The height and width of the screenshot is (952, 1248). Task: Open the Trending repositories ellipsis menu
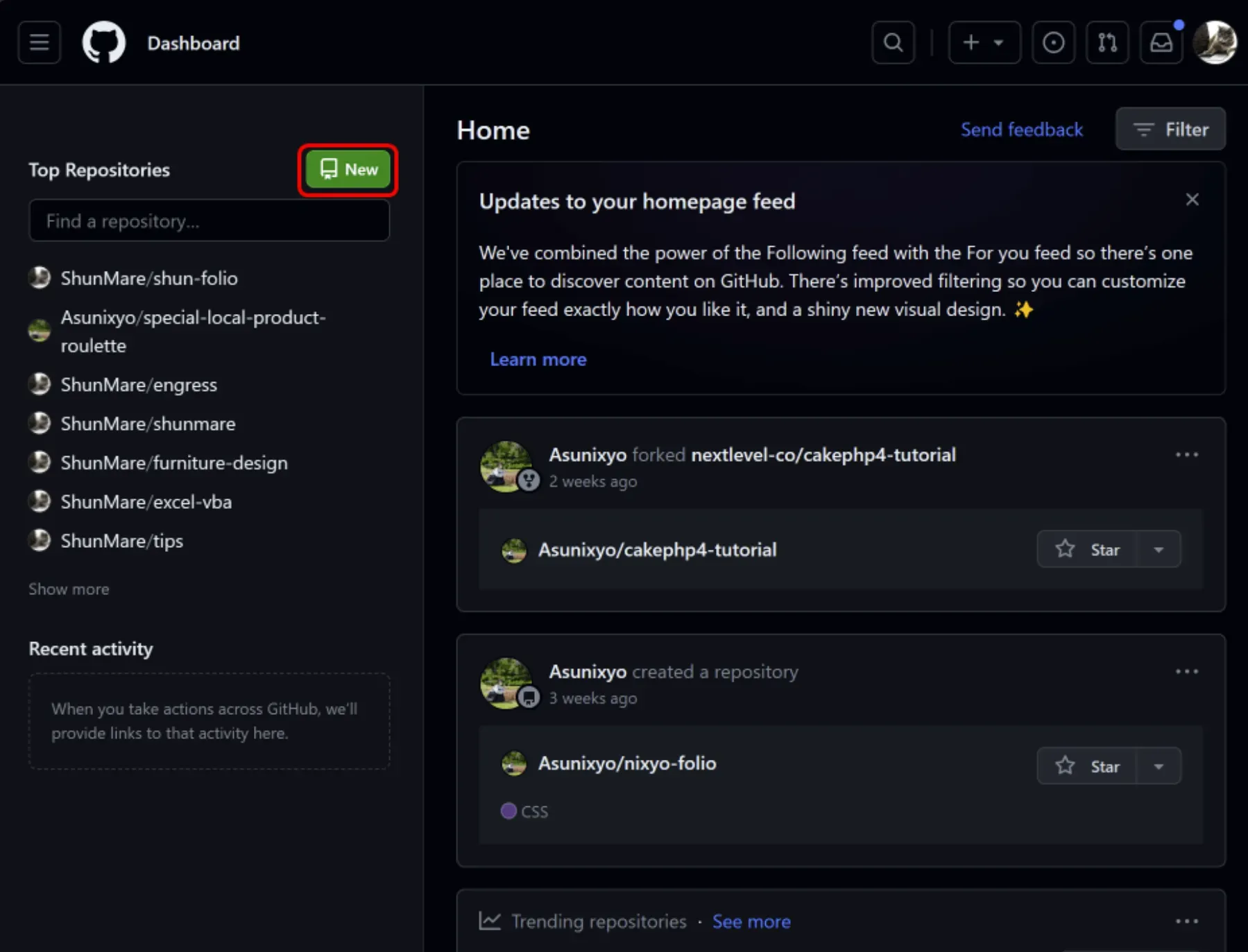(1187, 921)
